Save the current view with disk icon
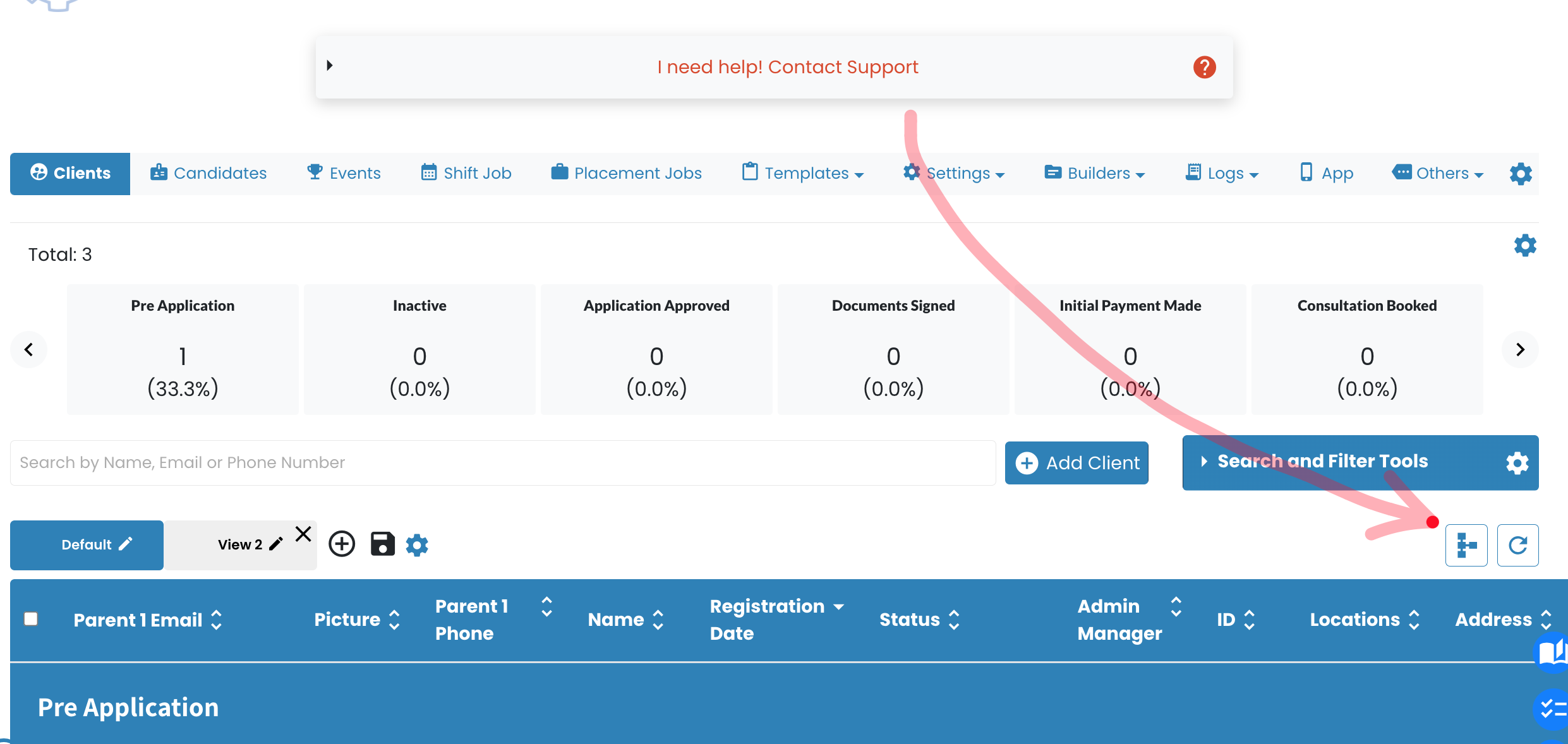 pos(382,544)
